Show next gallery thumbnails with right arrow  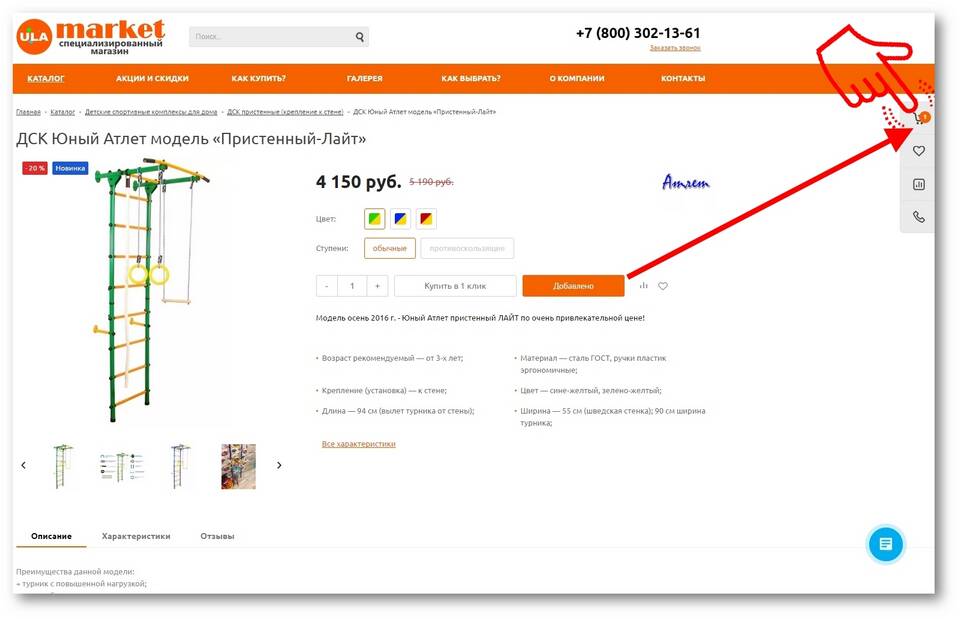(279, 465)
